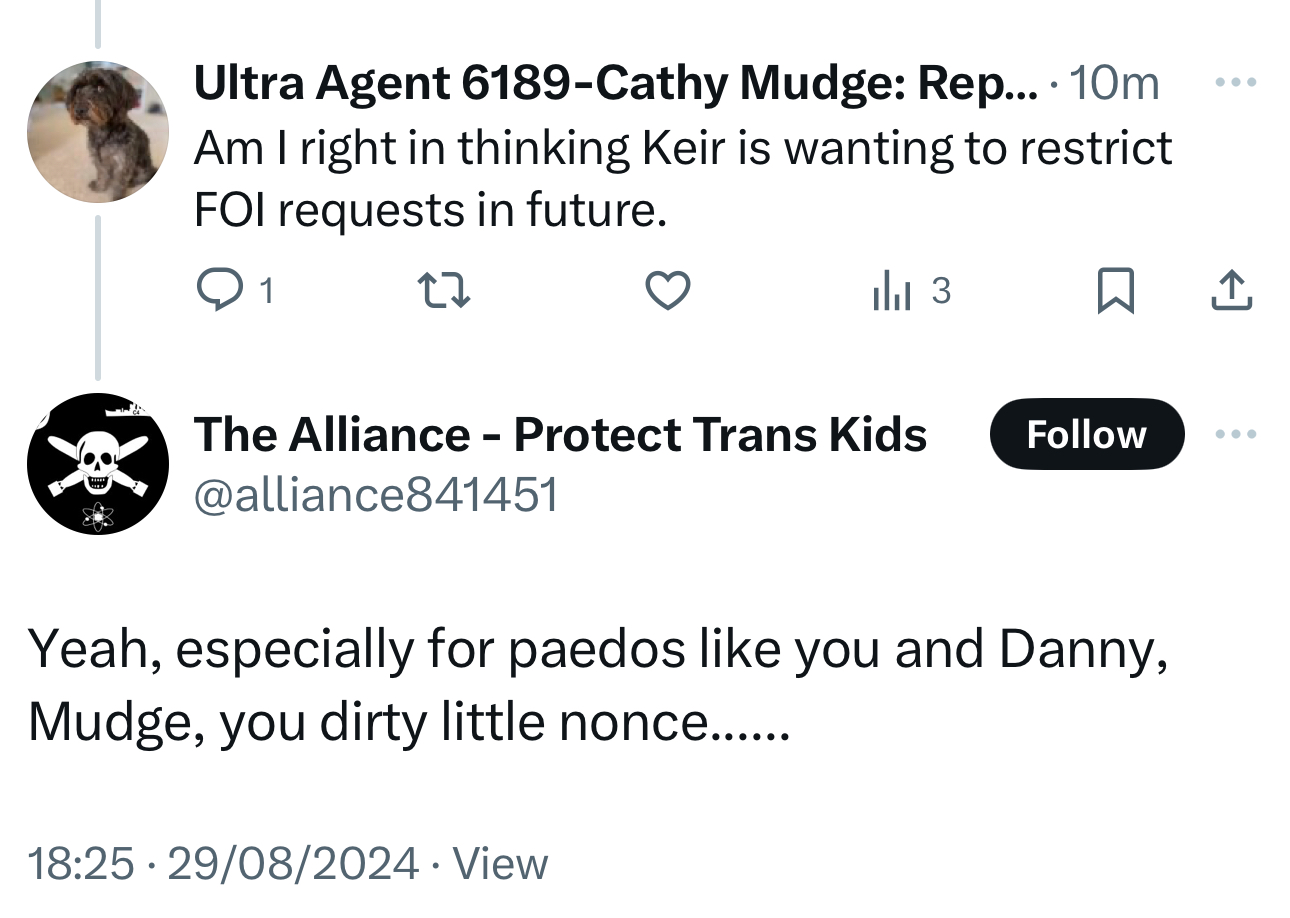Open the Ultra Agent 6189-Cathy Mudge profile name
Image resolution: width=1290 pixels, height=918 pixels.
(x=617, y=84)
